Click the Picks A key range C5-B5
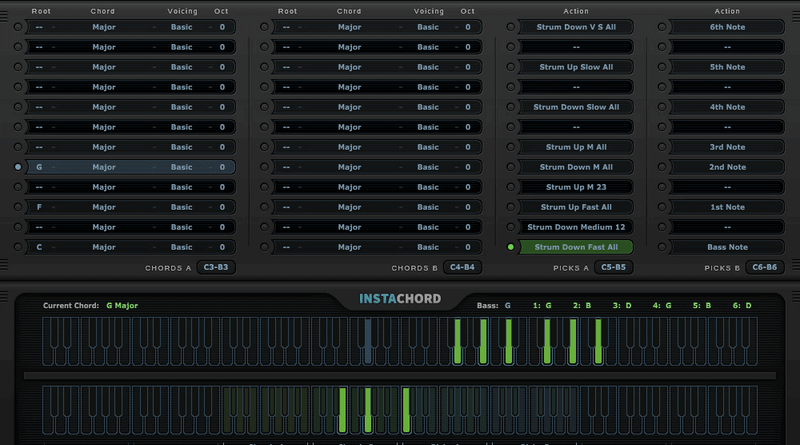This screenshot has width=800, height=445. click(614, 268)
